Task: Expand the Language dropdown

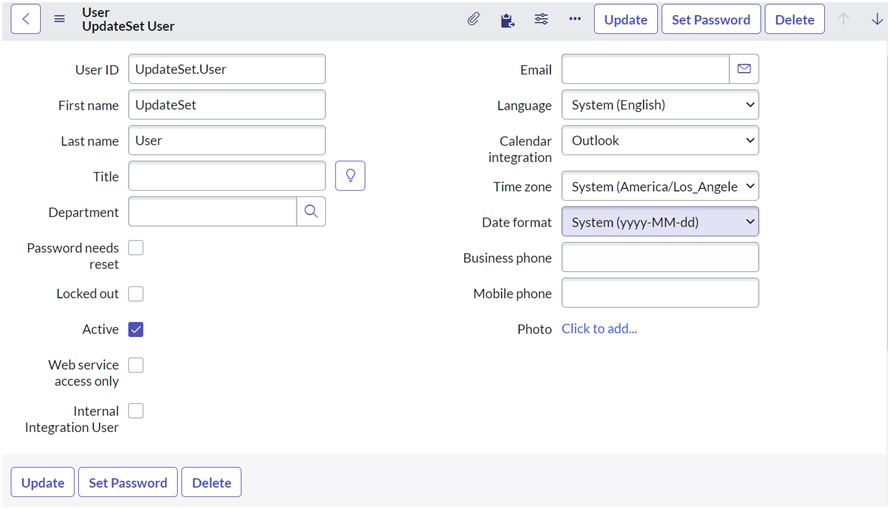Action: pos(660,105)
